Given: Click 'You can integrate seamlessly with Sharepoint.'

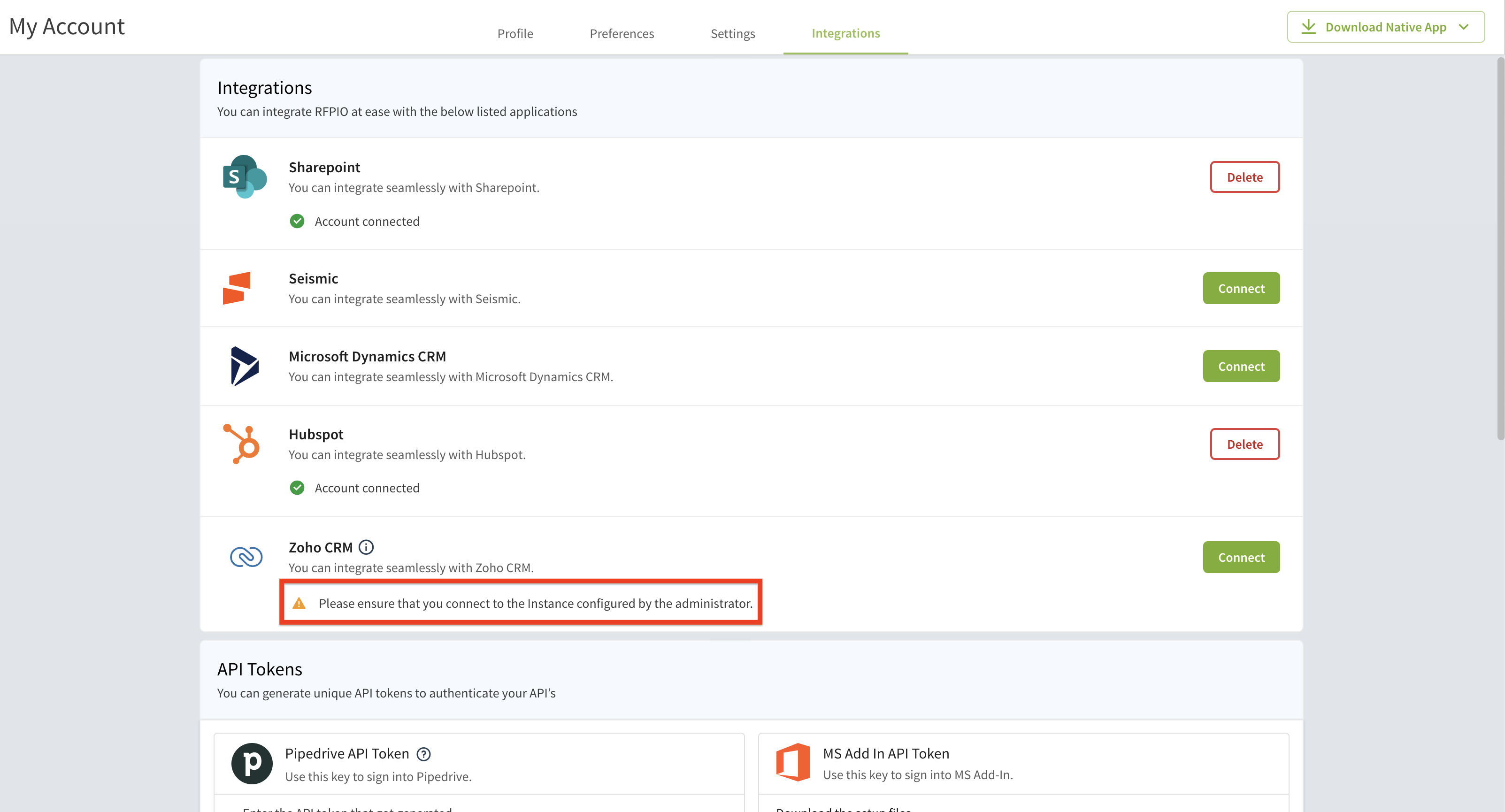Looking at the screenshot, I should (x=414, y=188).
